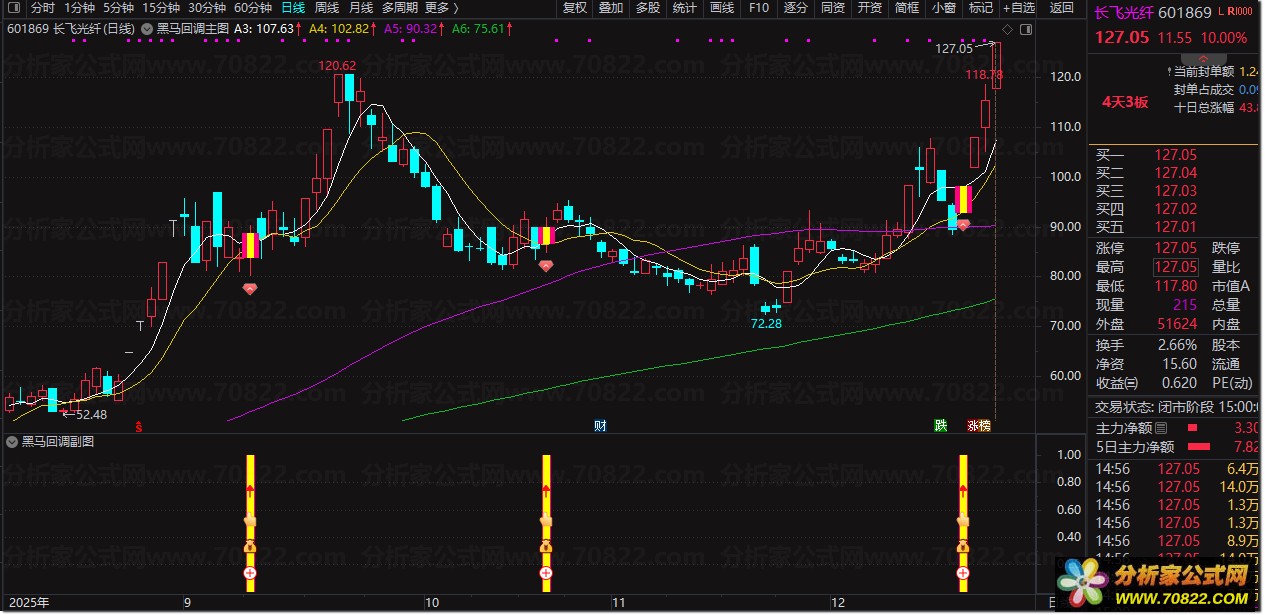
Task: Click the 72.28 low price label
Action: tap(766, 323)
